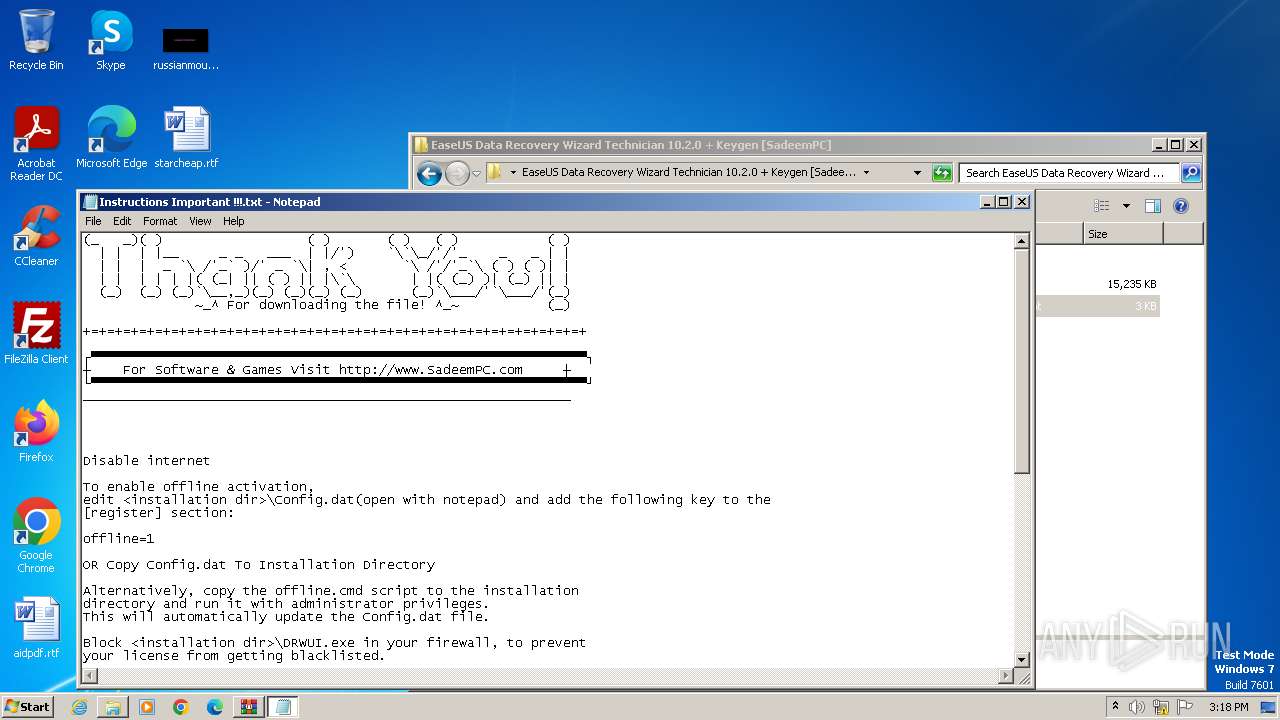
Task: Click the Size column header in Explorer
Action: [x=1123, y=234]
